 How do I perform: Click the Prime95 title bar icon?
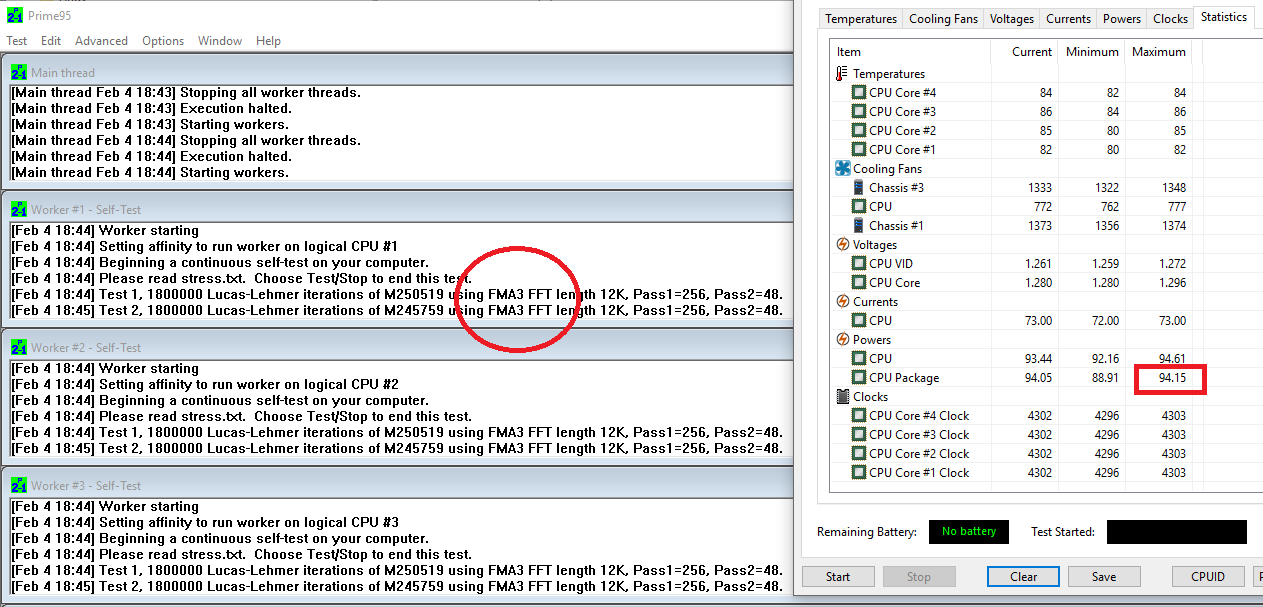(x=14, y=15)
